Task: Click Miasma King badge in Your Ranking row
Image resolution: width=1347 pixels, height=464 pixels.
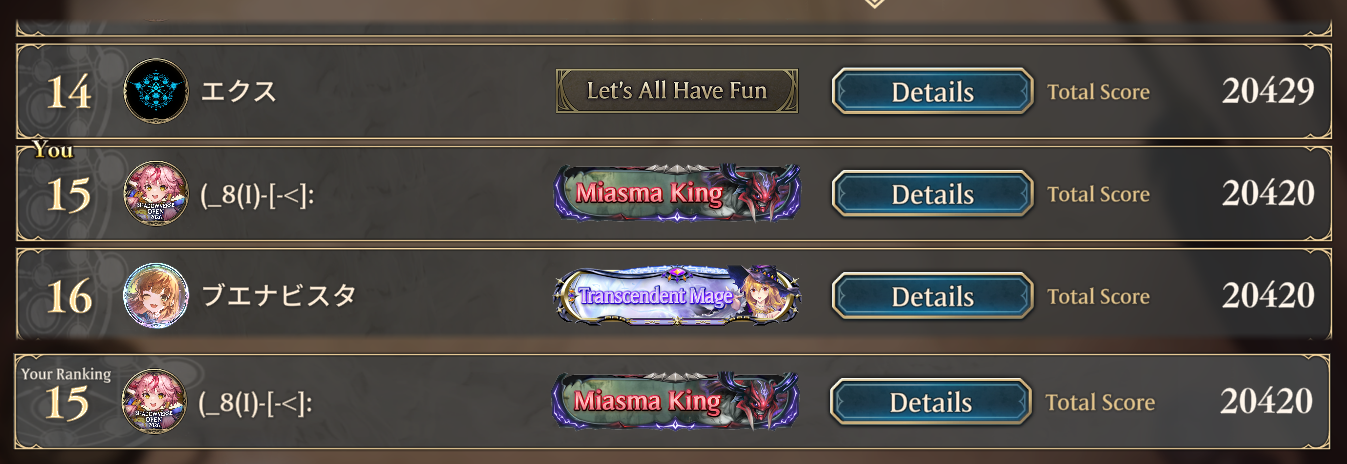Action: pyautogui.click(x=675, y=401)
